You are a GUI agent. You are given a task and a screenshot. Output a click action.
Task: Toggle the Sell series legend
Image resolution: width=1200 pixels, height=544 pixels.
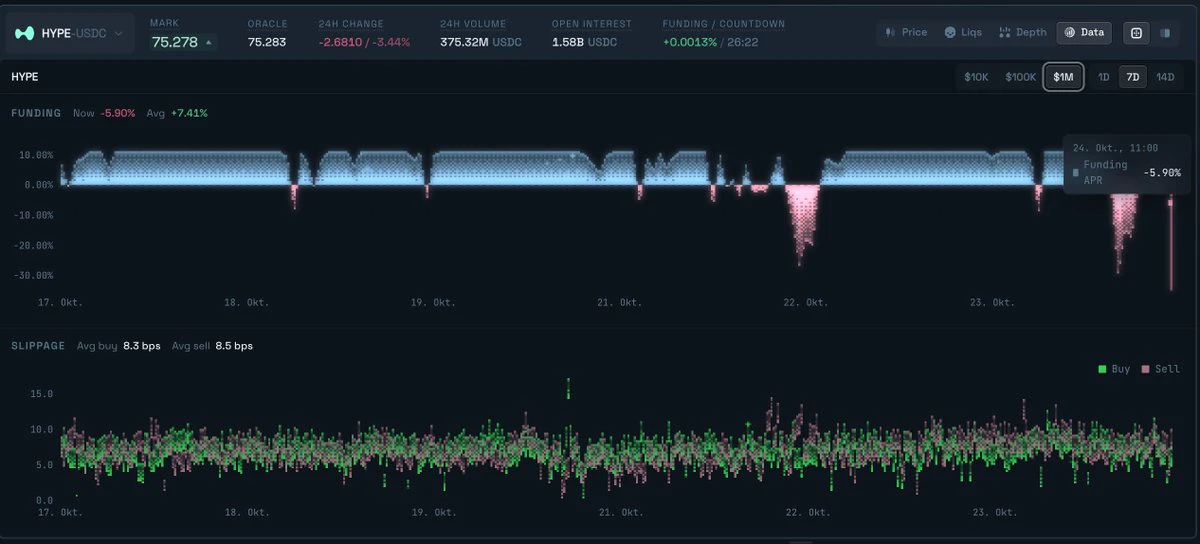pyautogui.click(x=1161, y=369)
